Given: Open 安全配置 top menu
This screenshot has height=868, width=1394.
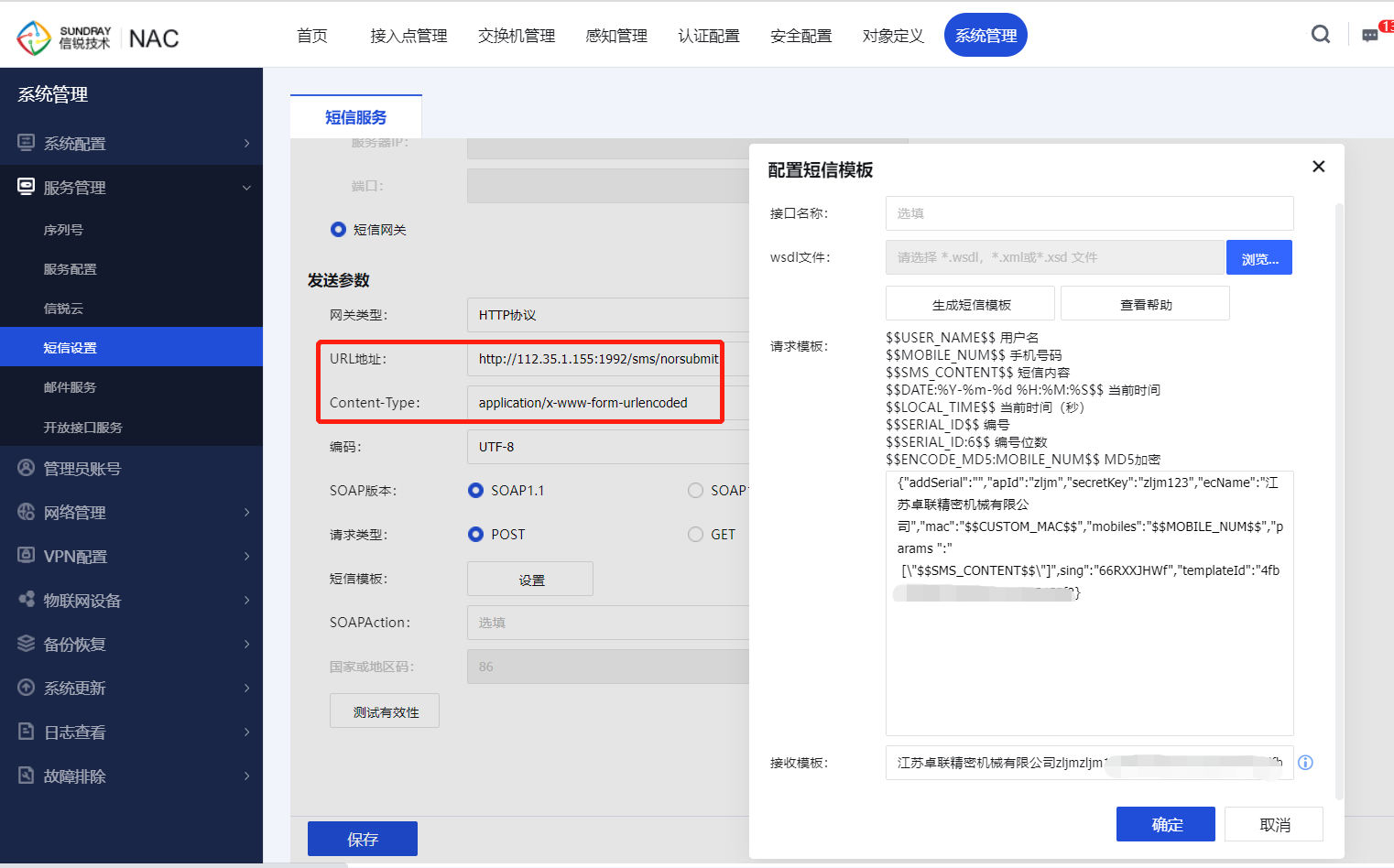Looking at the screenshot, I should pyautogui.click(x=801, y=36).
